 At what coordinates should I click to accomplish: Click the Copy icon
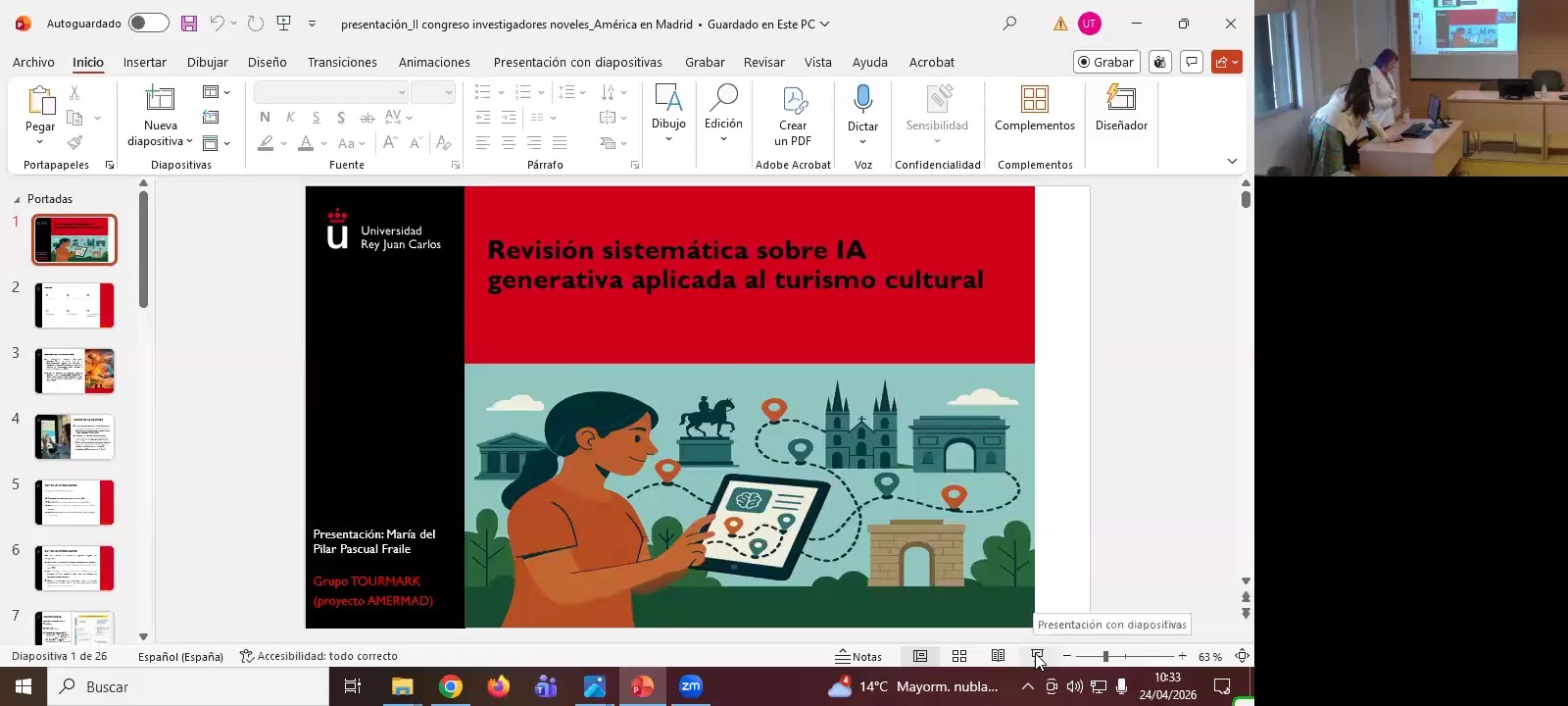pos(74,118)
